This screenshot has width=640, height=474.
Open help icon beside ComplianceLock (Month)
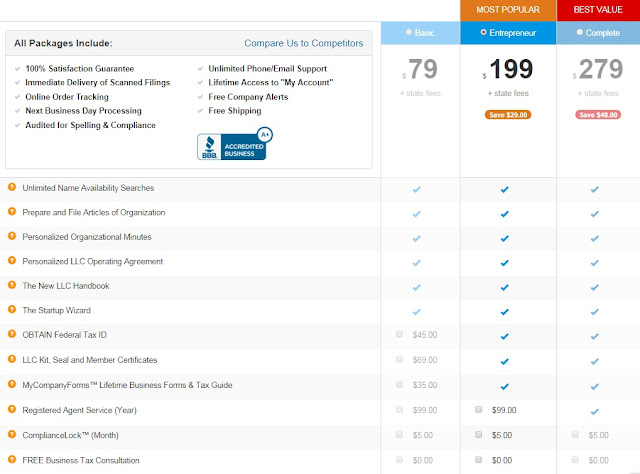pyautogui.click(x=12, y=434)
